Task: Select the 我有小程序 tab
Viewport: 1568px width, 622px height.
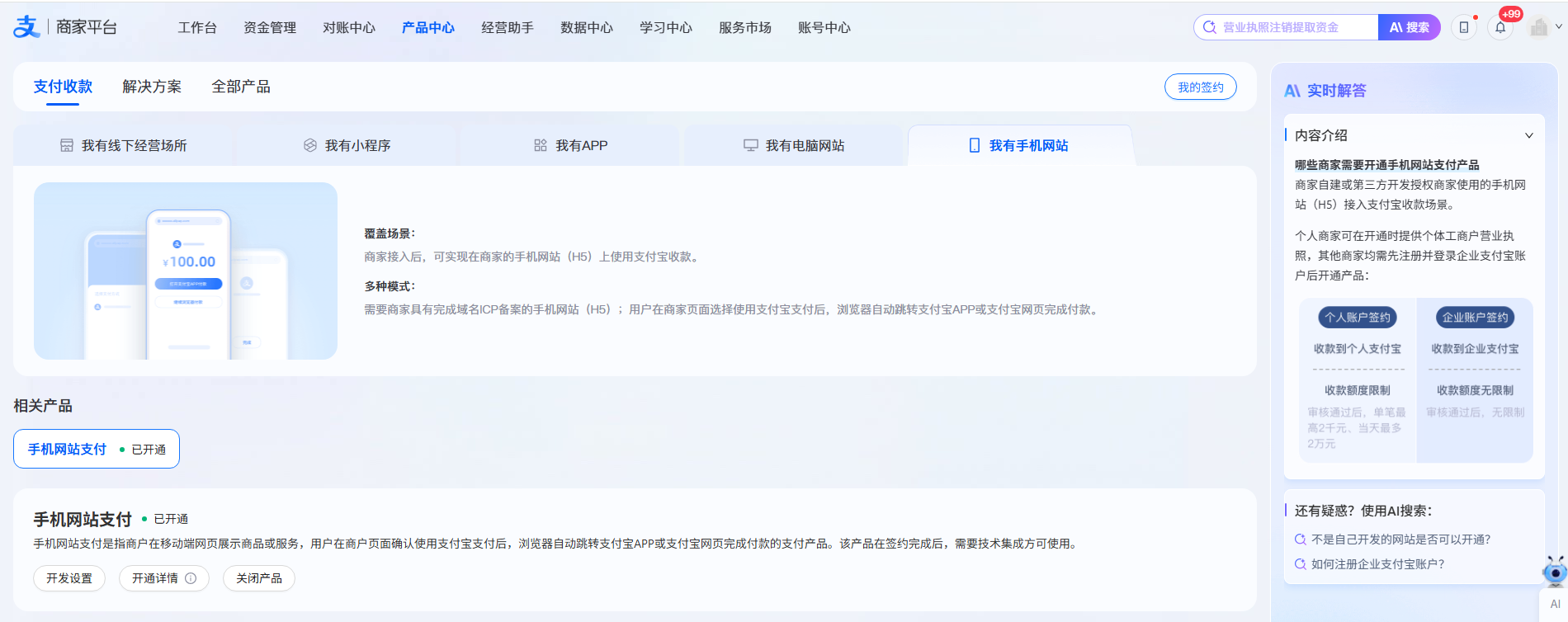Action: [x=347, y=145]
